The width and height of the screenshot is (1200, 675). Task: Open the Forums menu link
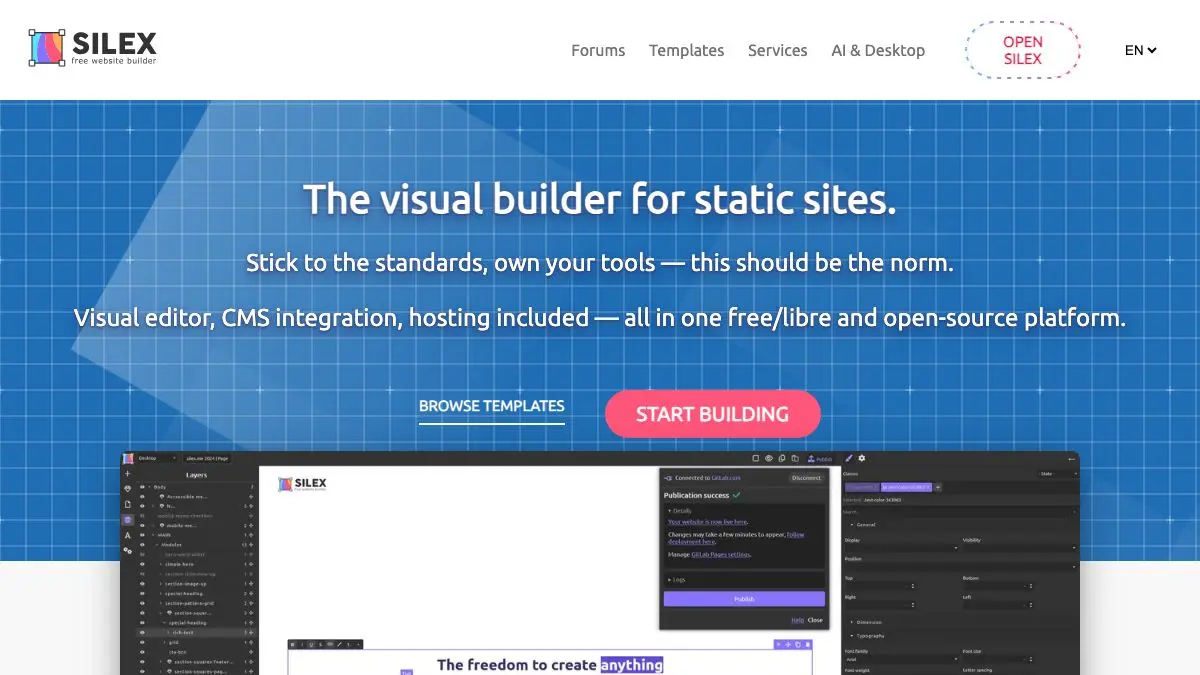pos(598,50)
